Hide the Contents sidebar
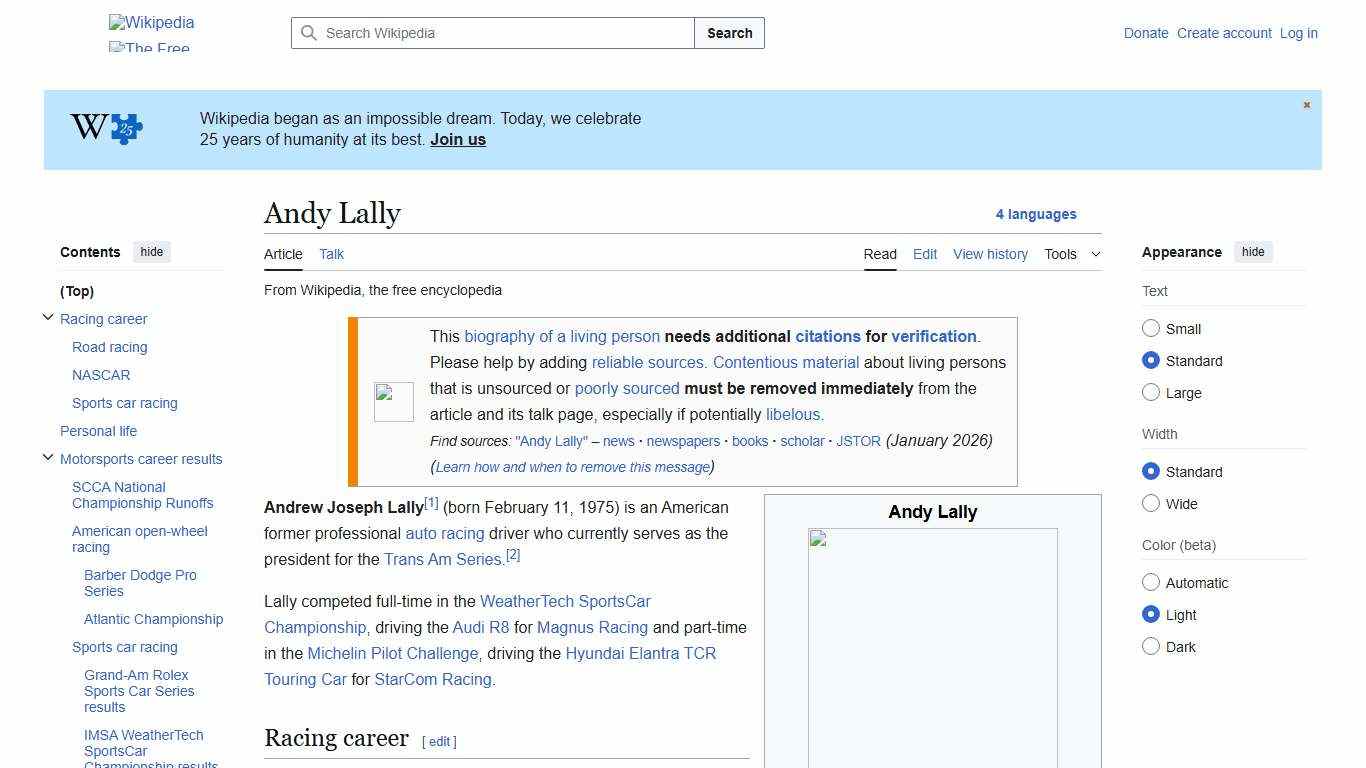 pyautogui.click(x=151, y=252)
